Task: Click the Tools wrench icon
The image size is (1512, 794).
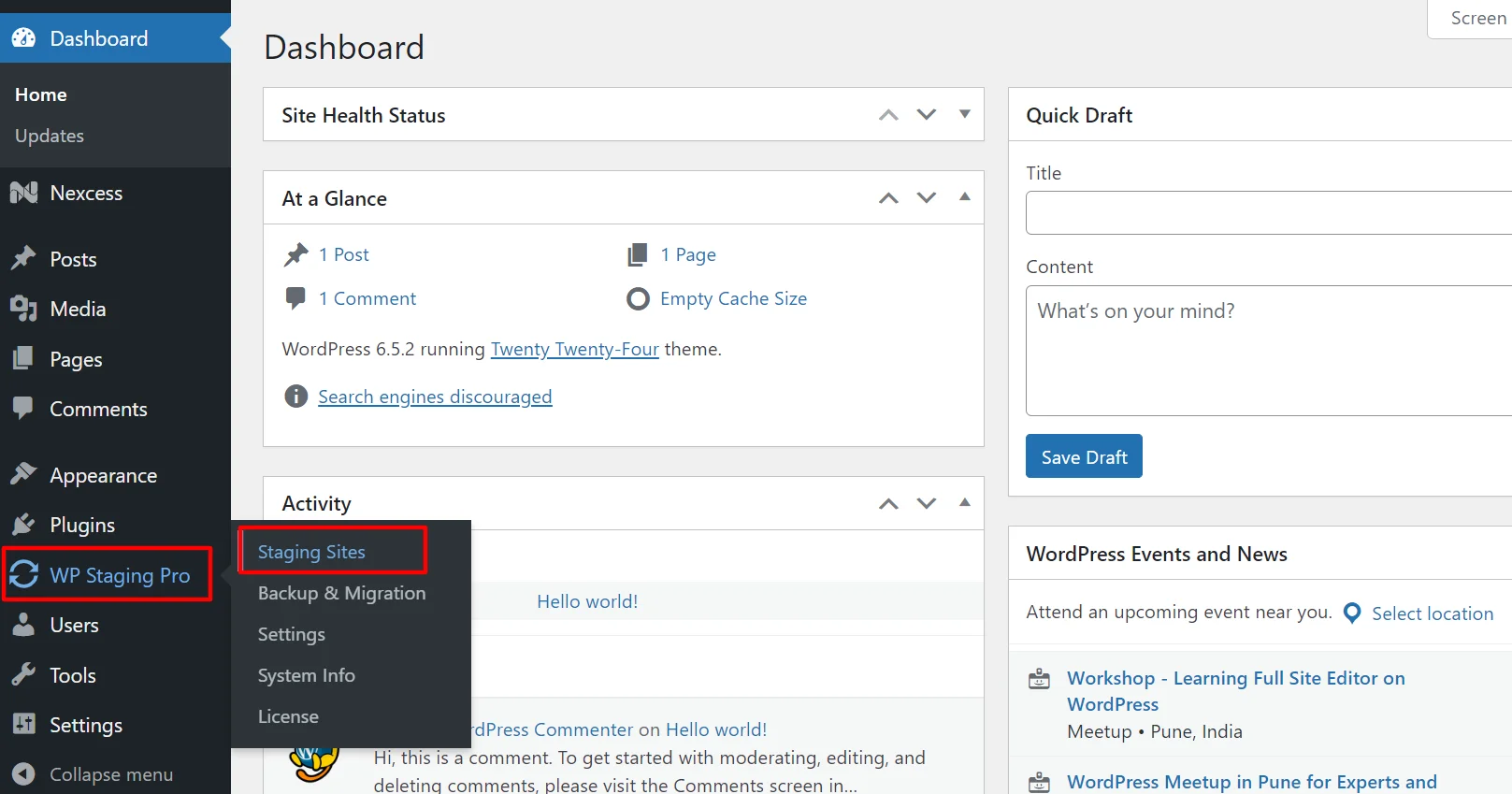Action: [x=23, y=674]
